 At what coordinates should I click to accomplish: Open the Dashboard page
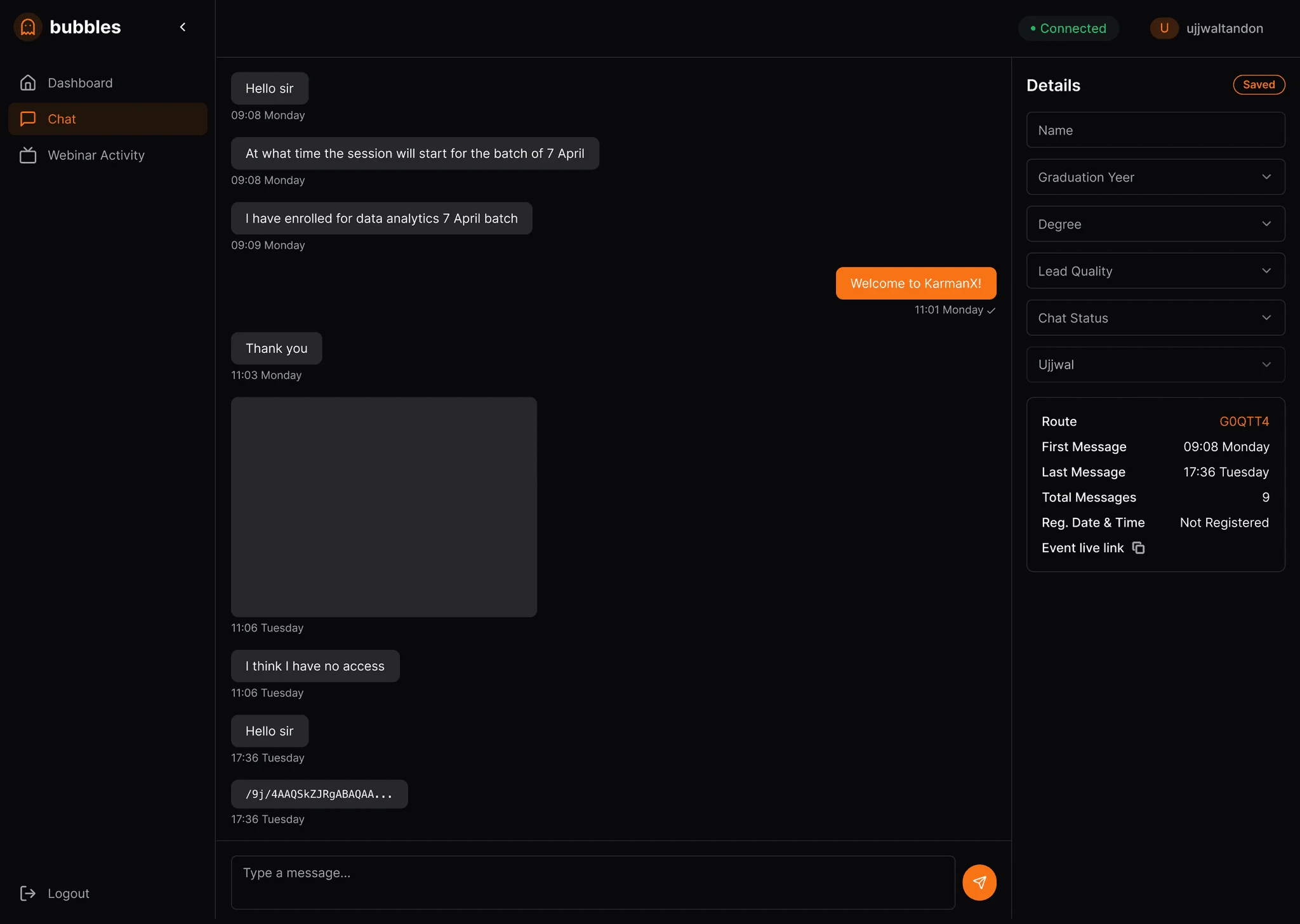coord(108,82)
